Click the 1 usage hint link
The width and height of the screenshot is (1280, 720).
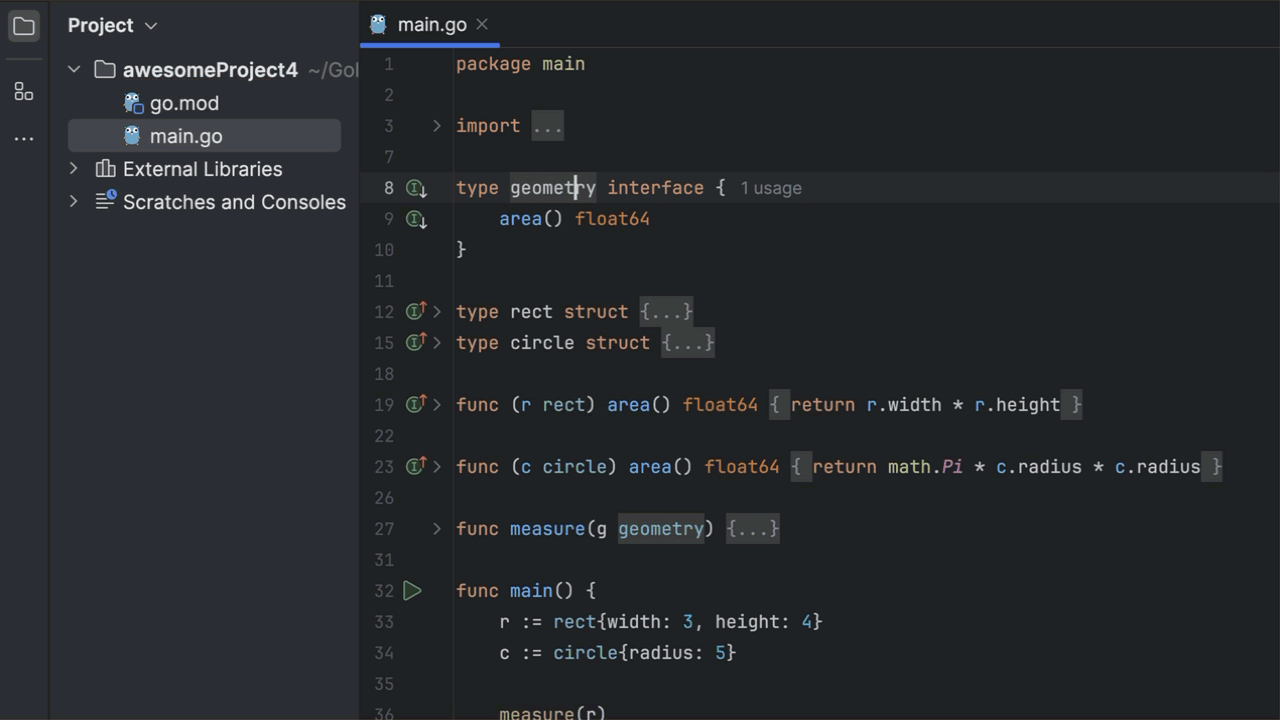coord(770,188)
